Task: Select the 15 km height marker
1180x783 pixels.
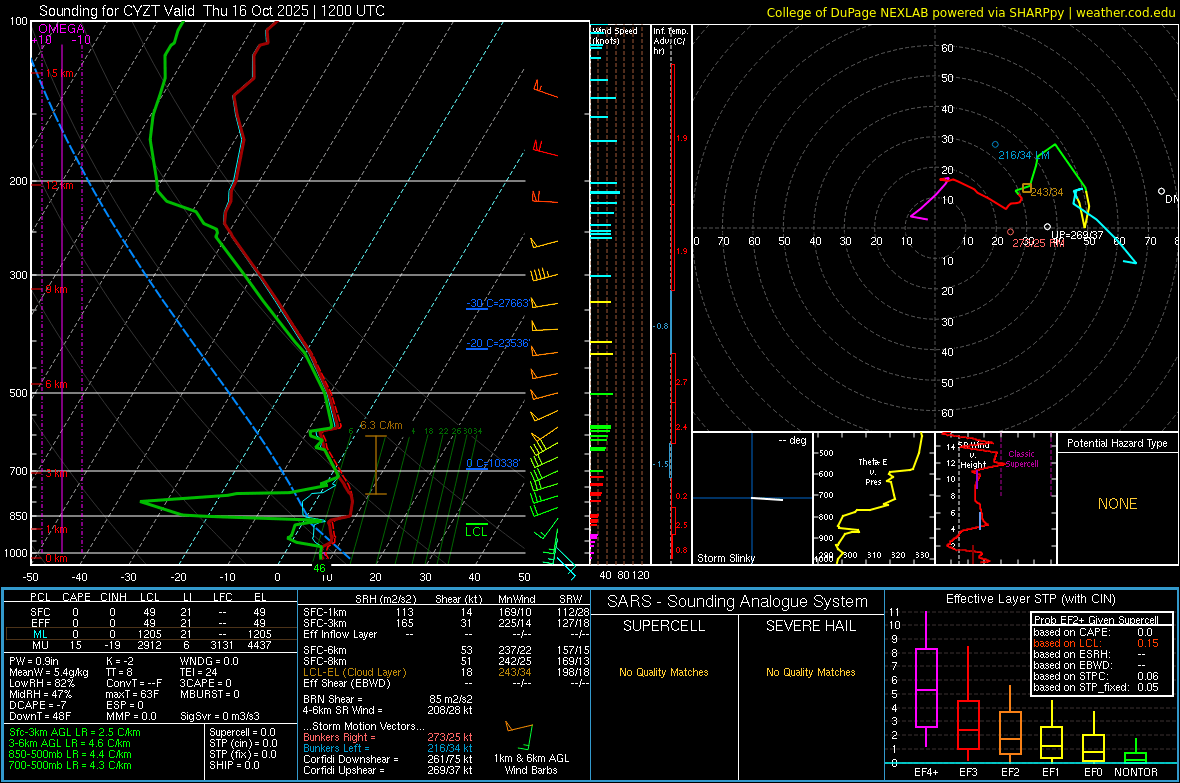Action: click(x=59, y=73)
